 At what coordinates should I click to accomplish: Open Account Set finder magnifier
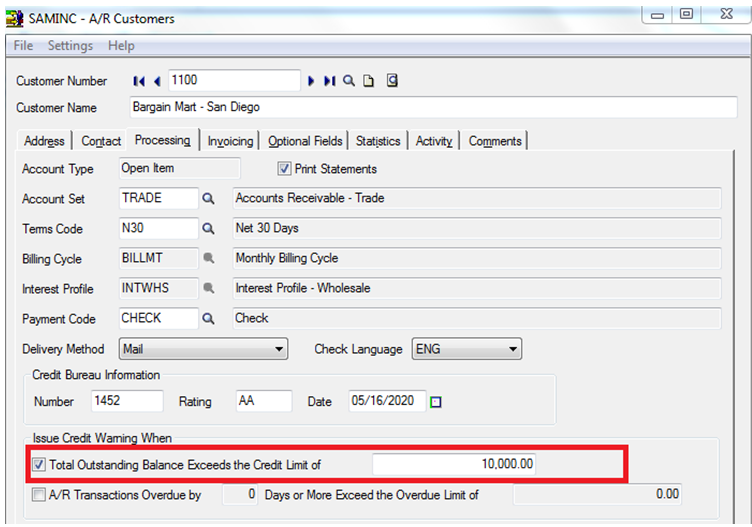click(x=208, y=199)
